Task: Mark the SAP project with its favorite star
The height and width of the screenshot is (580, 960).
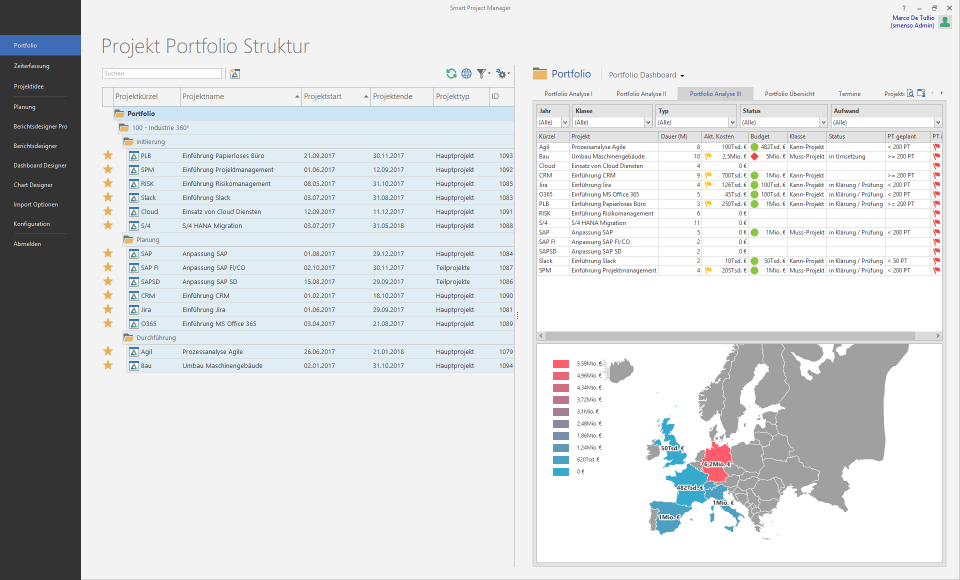Action: coord(108,253)
